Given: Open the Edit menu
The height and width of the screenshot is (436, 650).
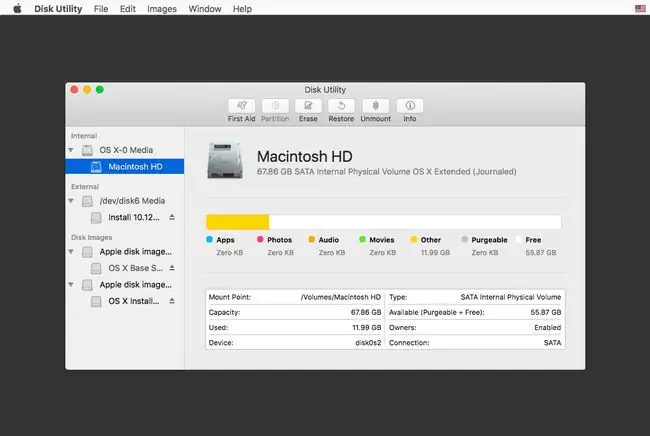Looking at the screenshot, I should [x=128, y=9].
